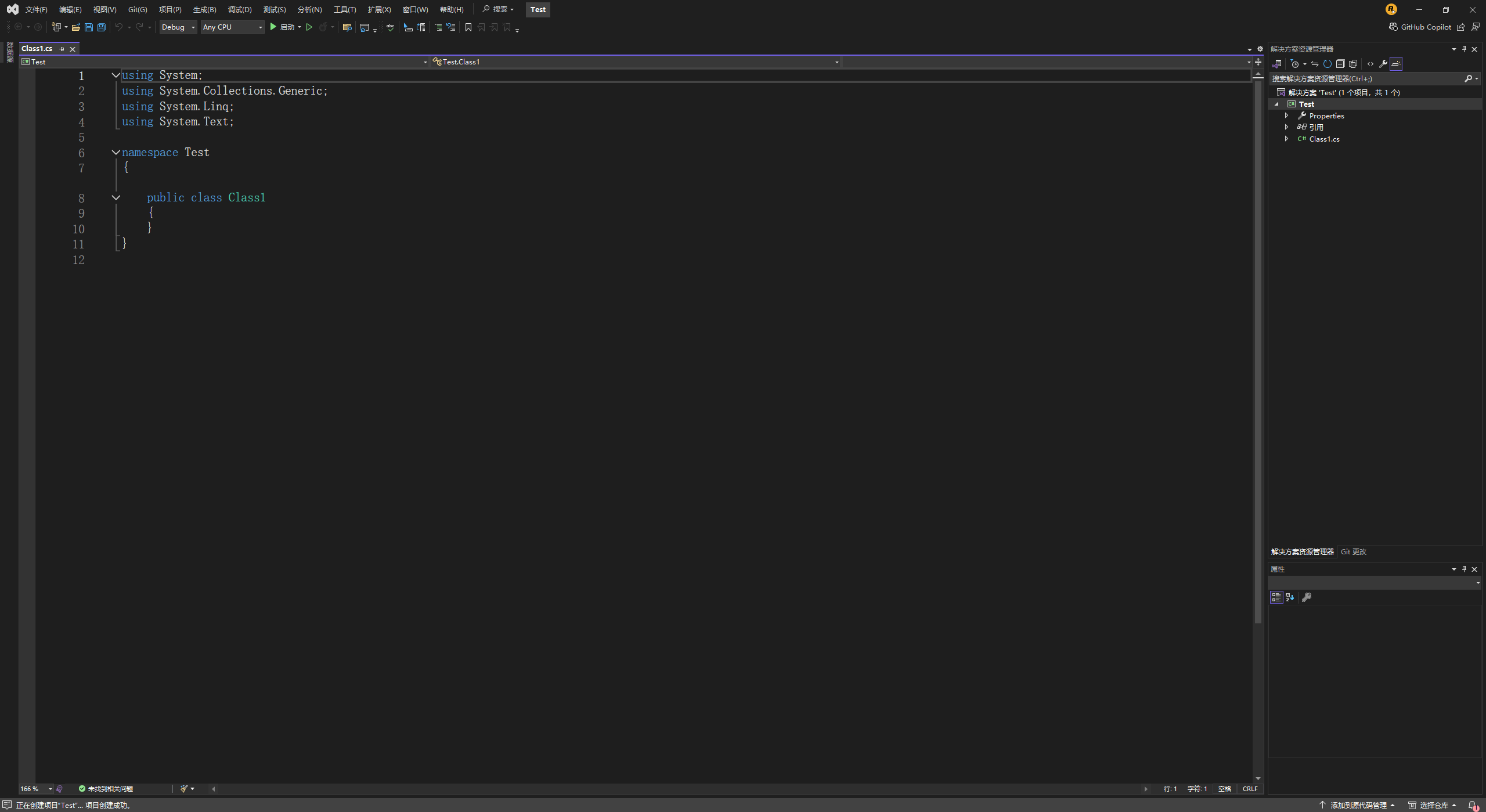The height and width of the screenshot is (812, 1486).
Task: Open the GitHub Copilot icon
Action: (x=1393, y=27)
